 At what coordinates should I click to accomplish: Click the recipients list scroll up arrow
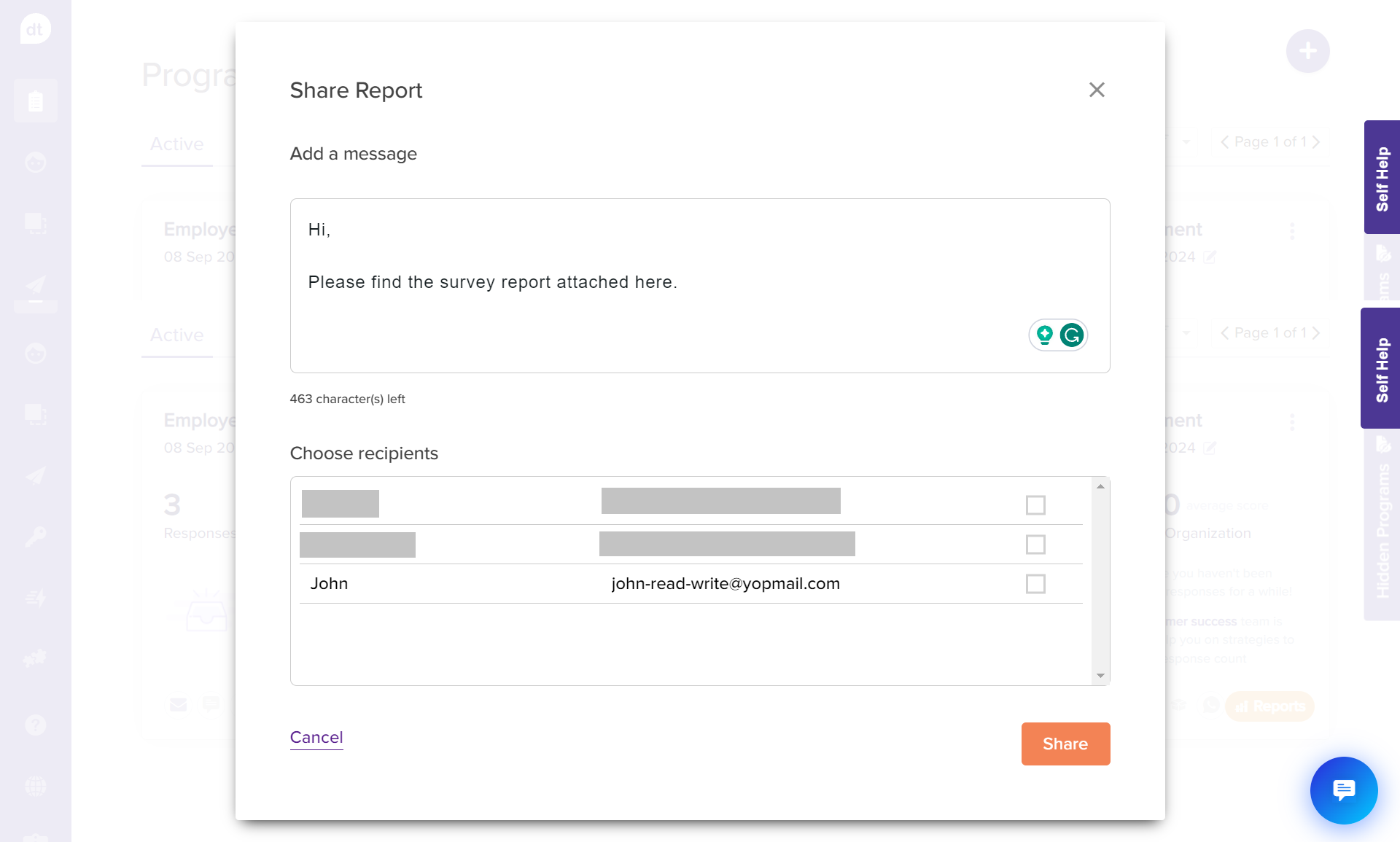(x=1100, y=486)
